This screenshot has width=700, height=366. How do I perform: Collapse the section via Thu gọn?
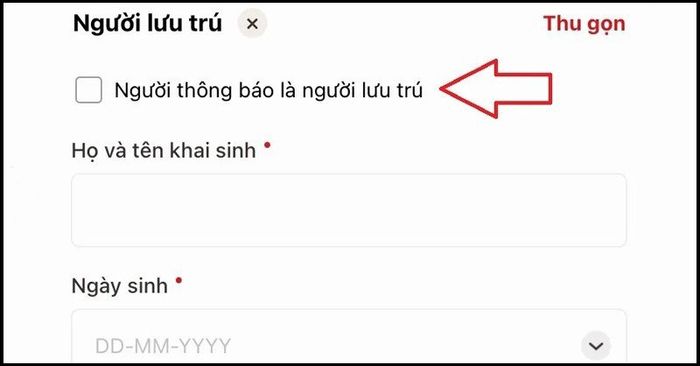click(584, 25)
